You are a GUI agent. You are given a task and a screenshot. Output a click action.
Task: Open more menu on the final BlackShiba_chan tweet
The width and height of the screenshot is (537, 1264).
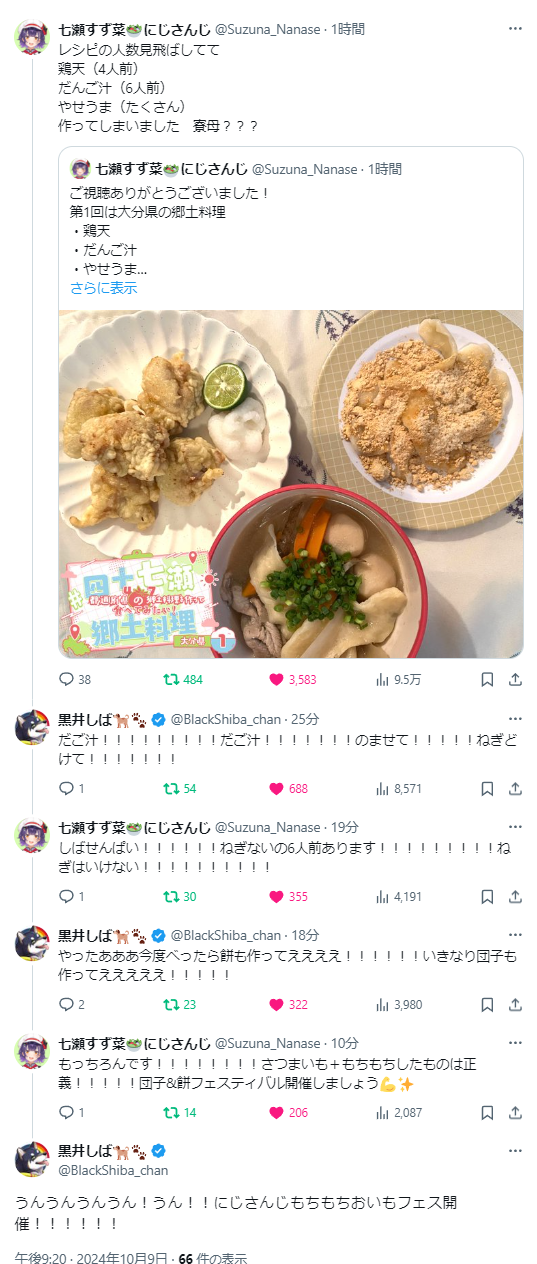coord(515,1151)
